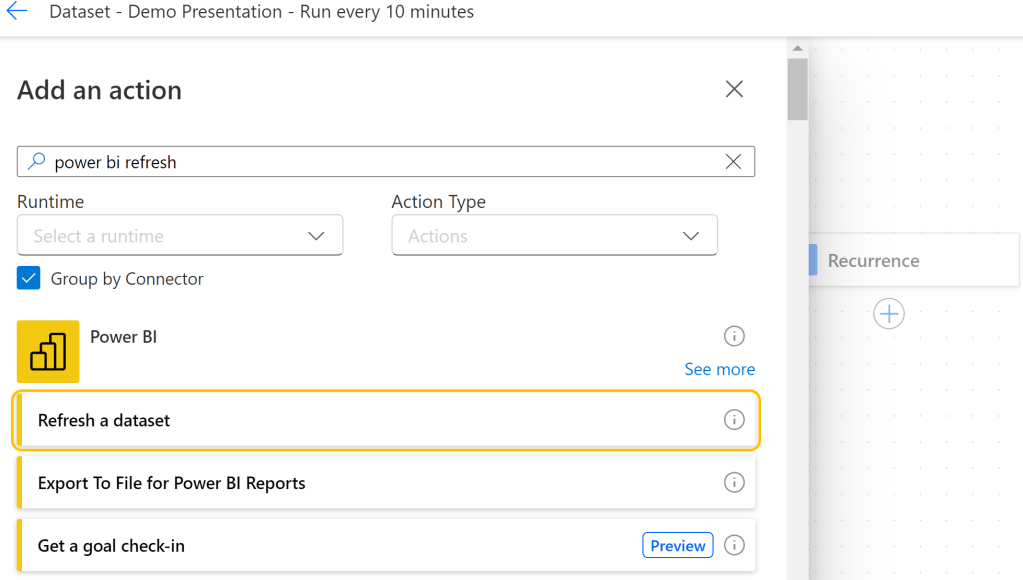Clear the search box text

tap(733, 162)
